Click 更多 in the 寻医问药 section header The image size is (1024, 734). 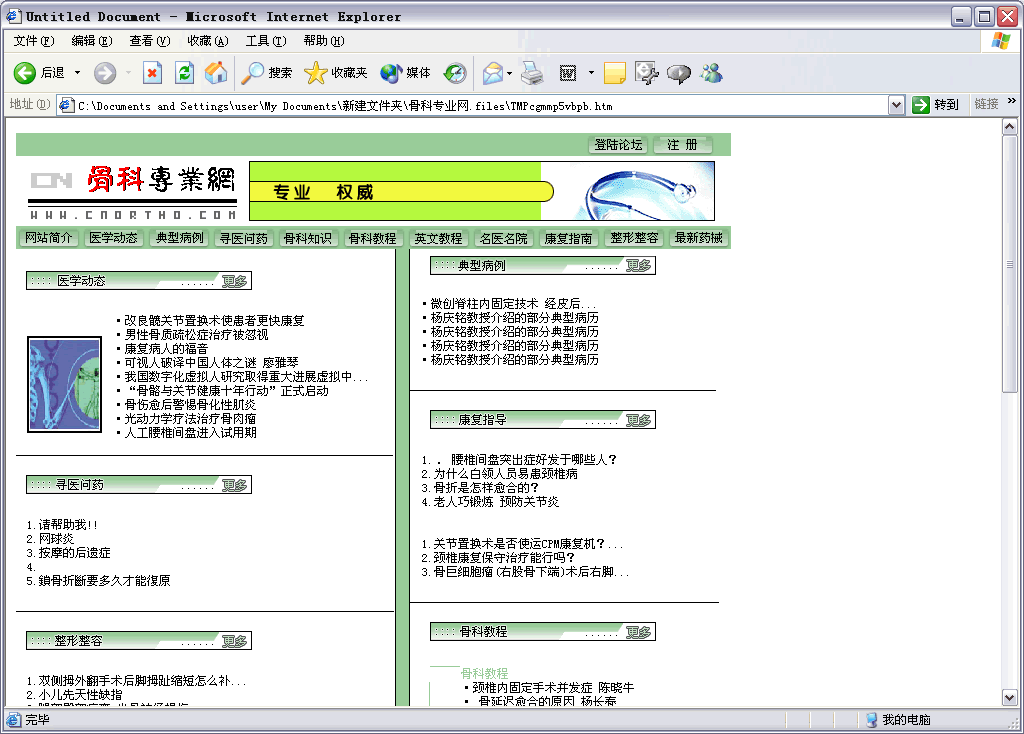[x=234, y=485]
